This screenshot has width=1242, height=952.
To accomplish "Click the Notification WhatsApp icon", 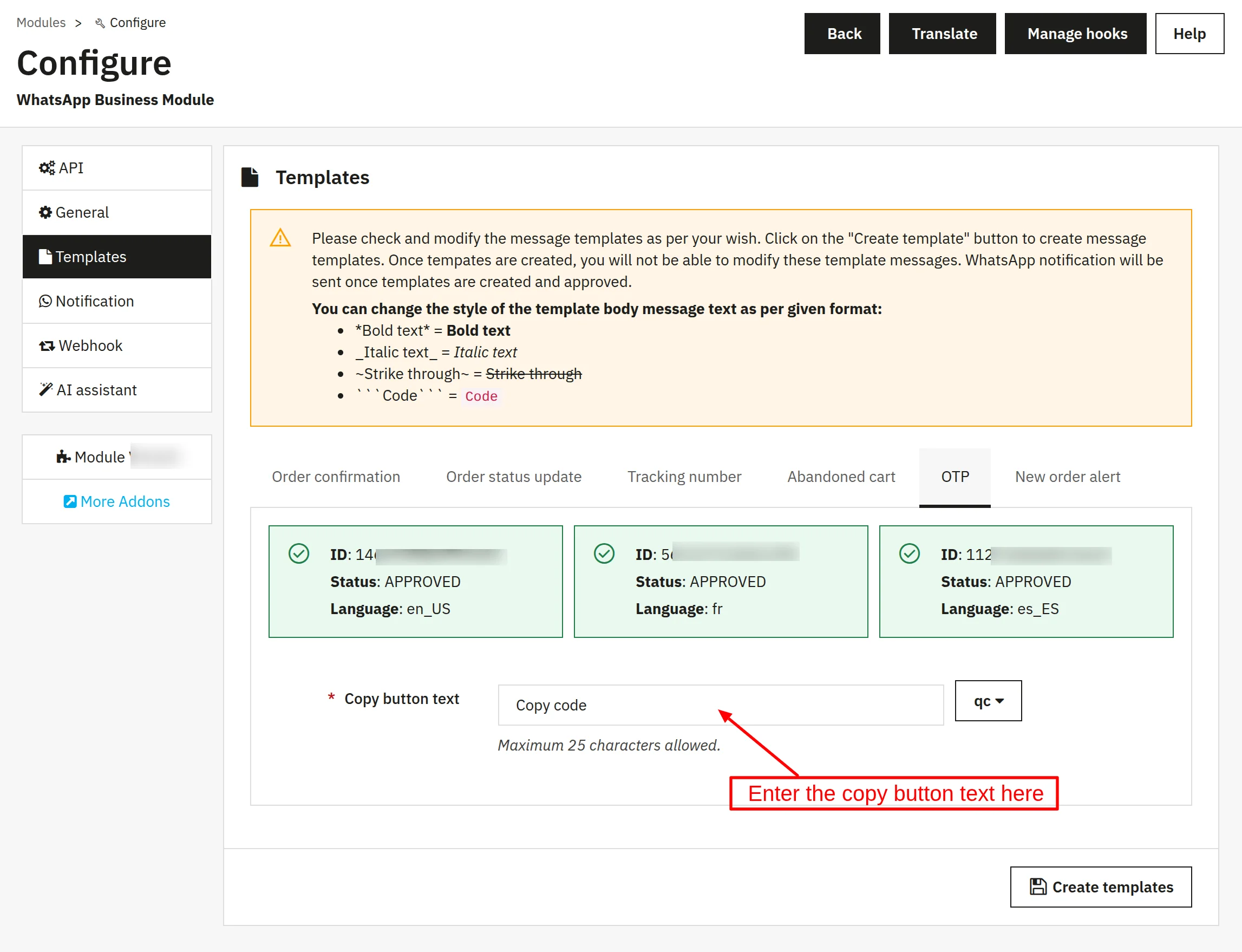I will click(45, 301).
